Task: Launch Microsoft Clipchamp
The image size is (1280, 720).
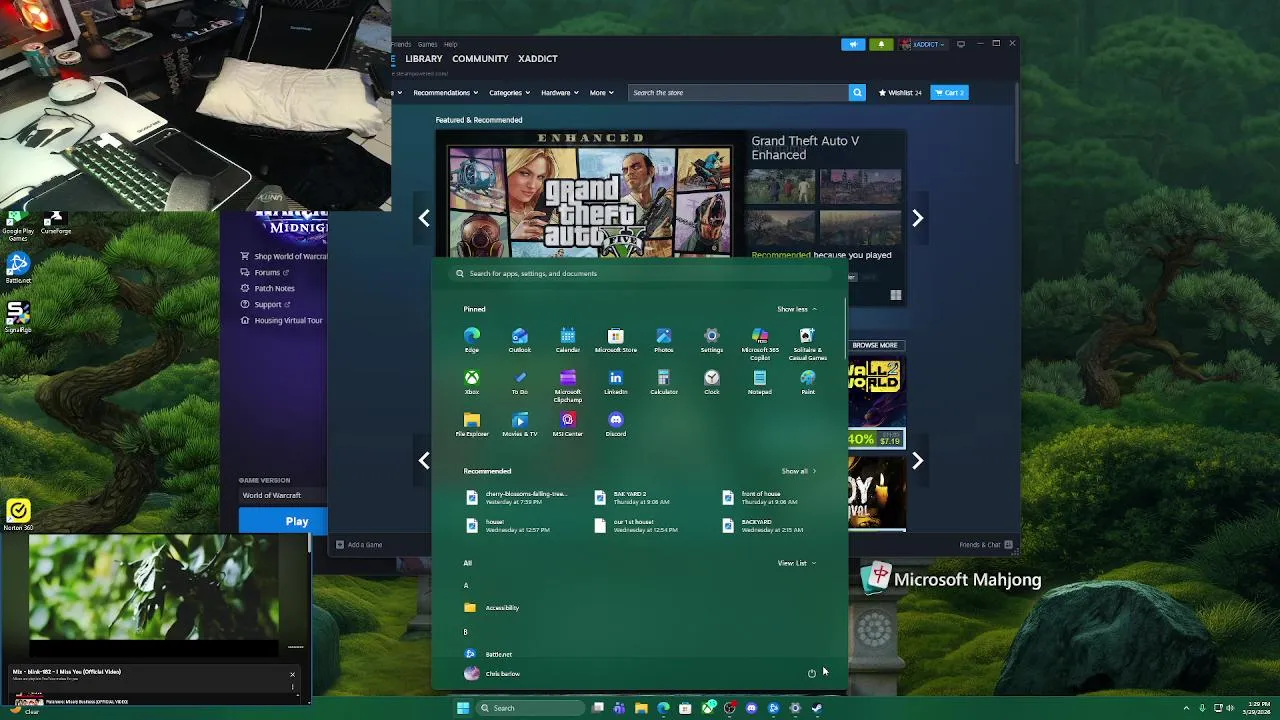Action: tap(568, 385)
